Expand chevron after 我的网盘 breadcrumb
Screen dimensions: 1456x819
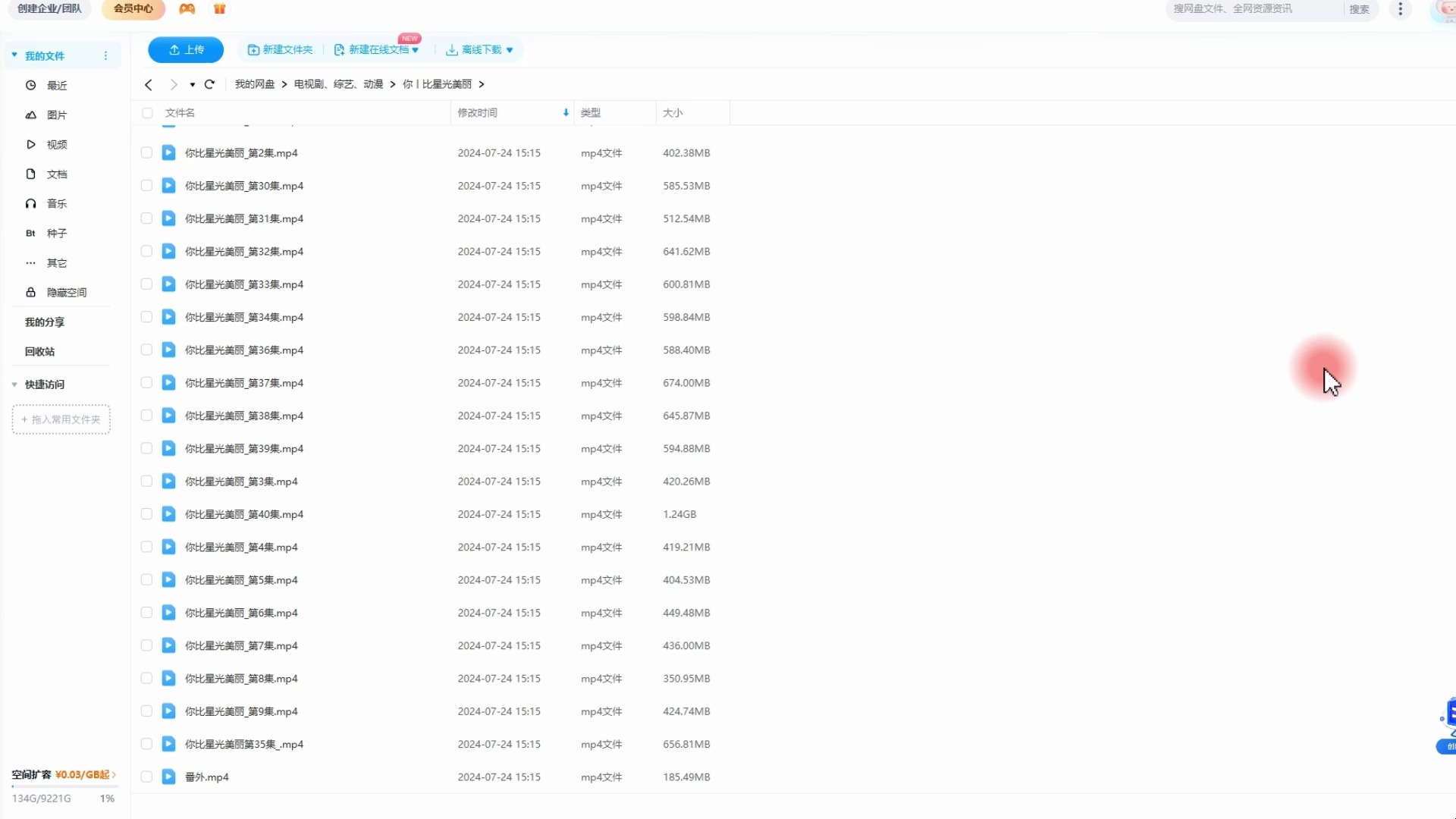point(284,84)
